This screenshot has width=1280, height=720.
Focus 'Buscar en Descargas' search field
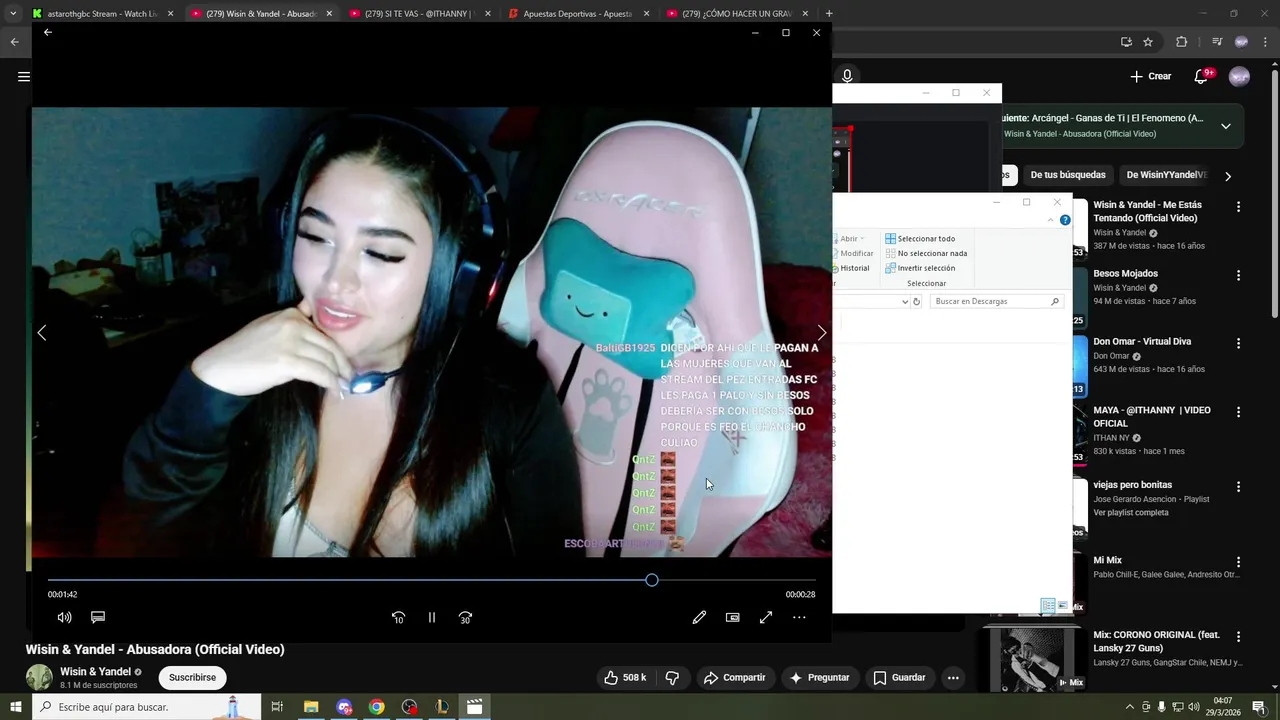997,301
